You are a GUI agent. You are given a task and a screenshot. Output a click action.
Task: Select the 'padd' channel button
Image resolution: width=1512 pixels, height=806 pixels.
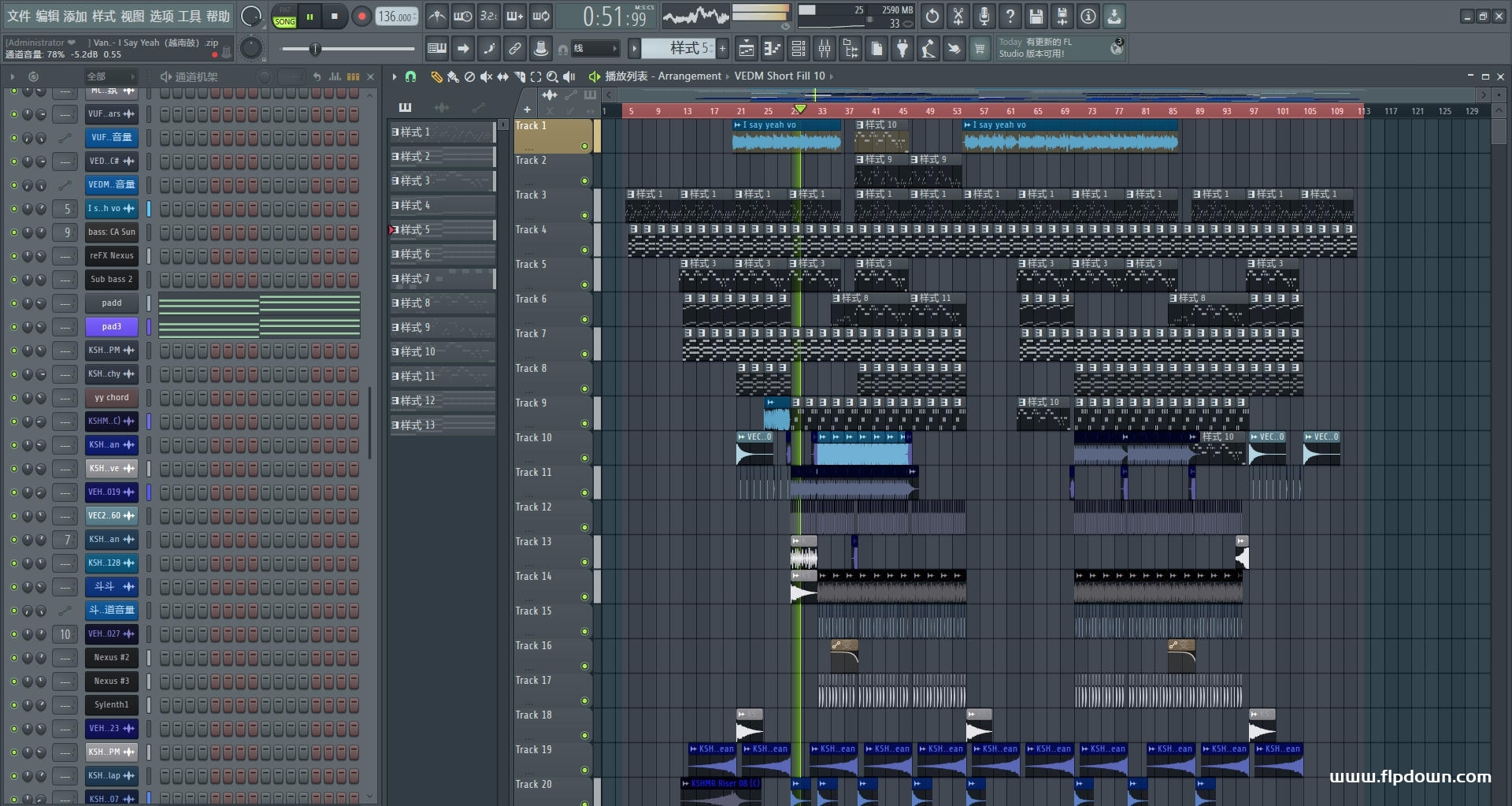coord(111,303)
